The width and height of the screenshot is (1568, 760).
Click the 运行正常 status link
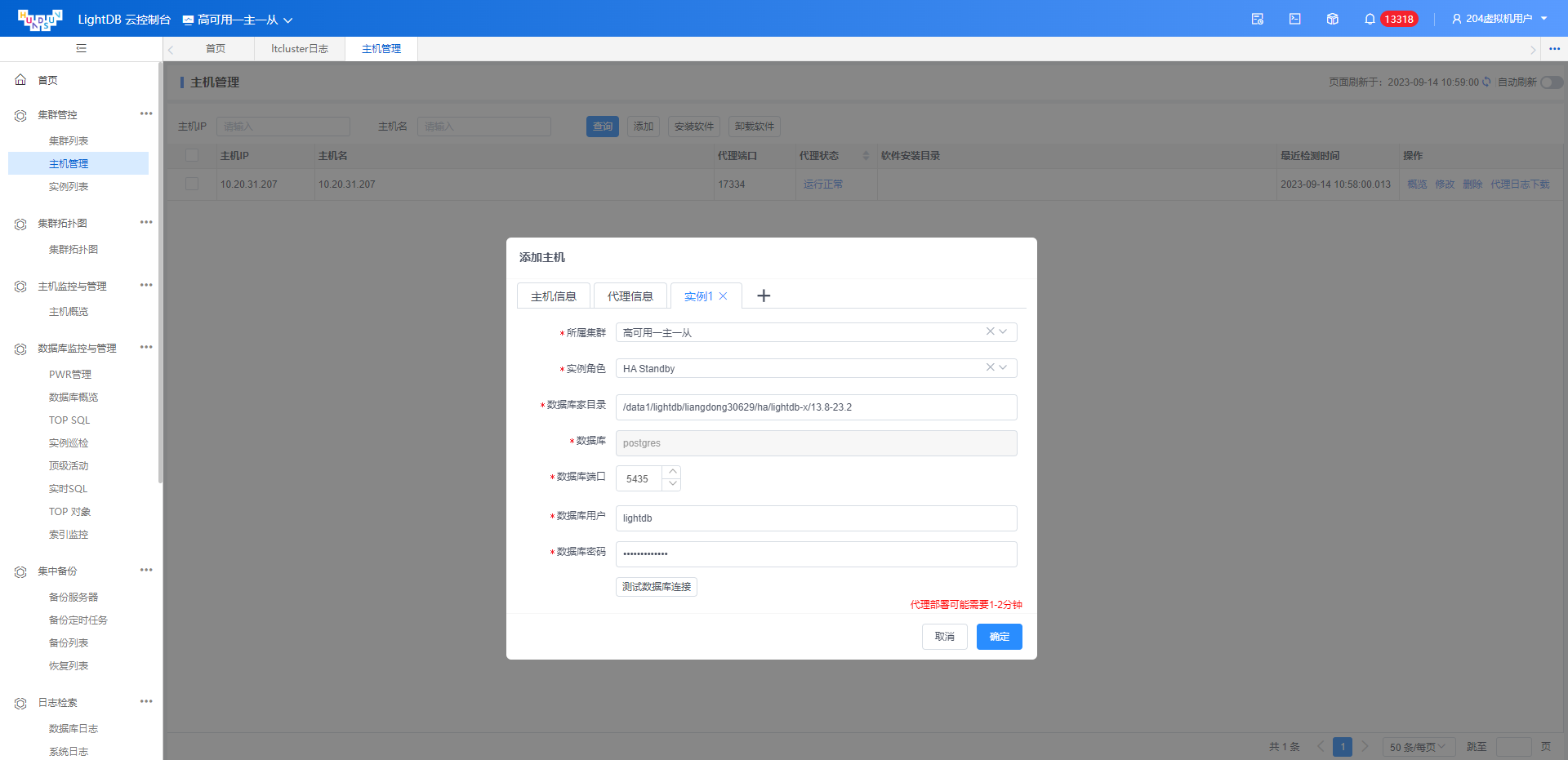point(823,184)
